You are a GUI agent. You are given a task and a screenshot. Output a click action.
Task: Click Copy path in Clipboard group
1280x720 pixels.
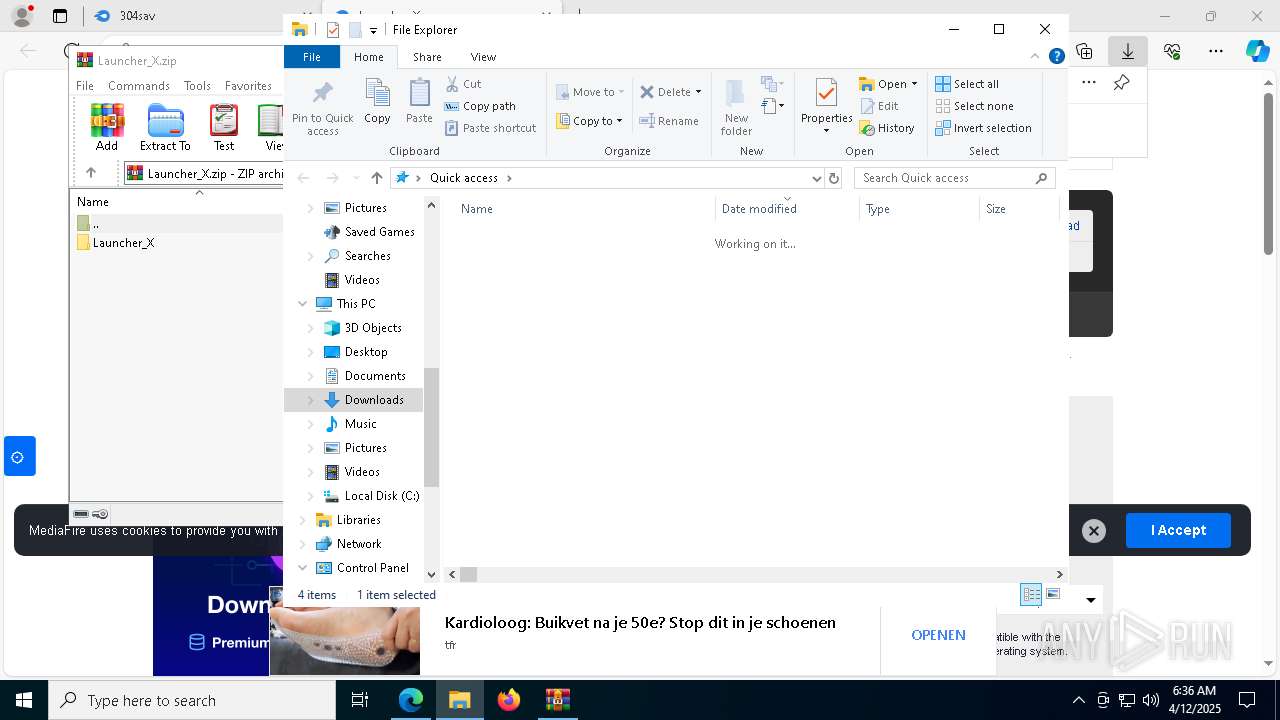point(480,106)
